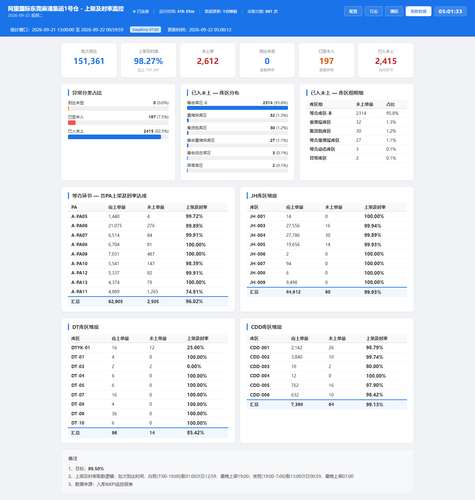Click the 98.42% rate for CDD-006
This screenshot has height=500, width=475.
[x=375, y=395]
